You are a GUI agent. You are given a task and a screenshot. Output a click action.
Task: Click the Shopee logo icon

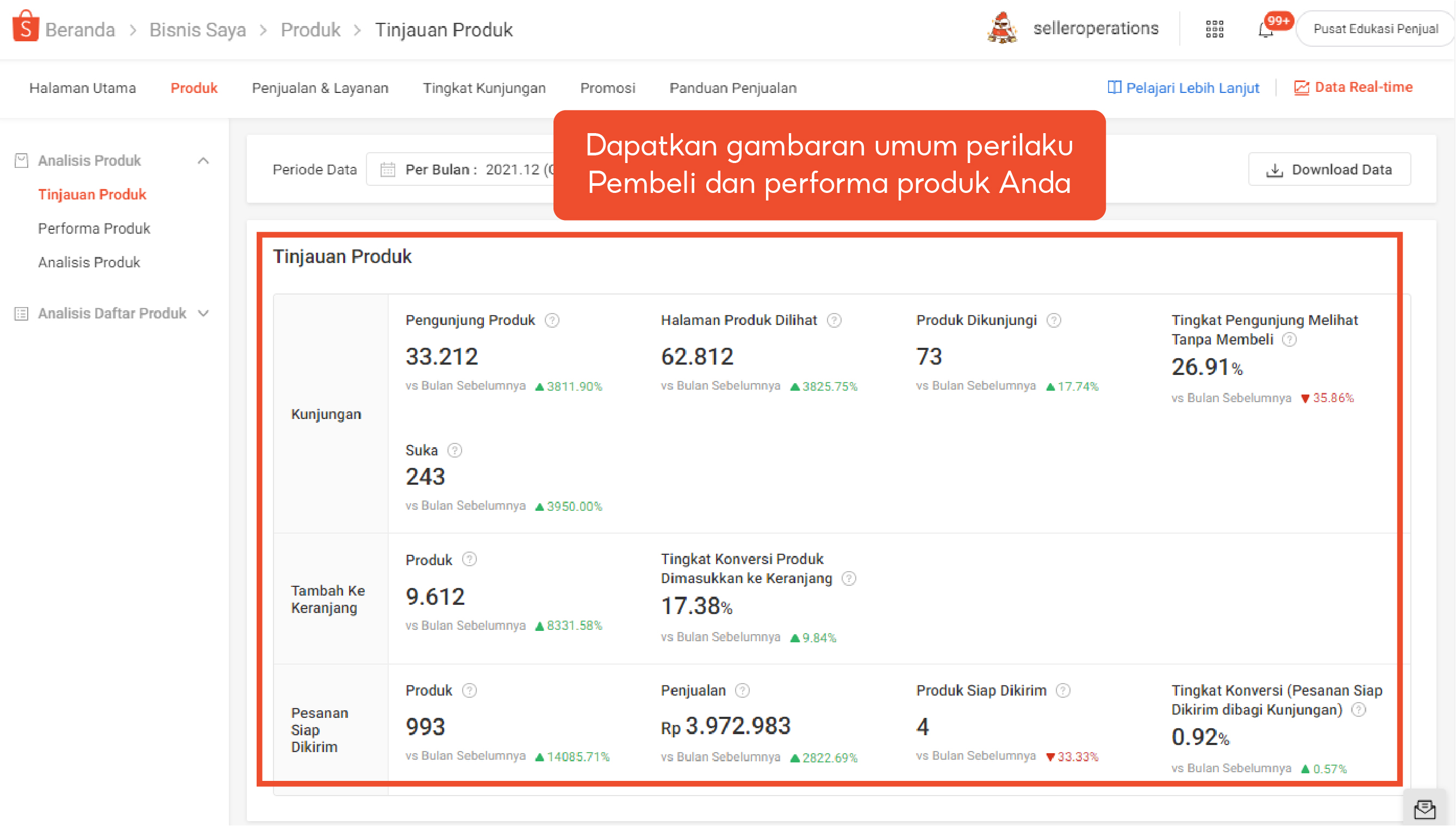[x=25, y=27]
